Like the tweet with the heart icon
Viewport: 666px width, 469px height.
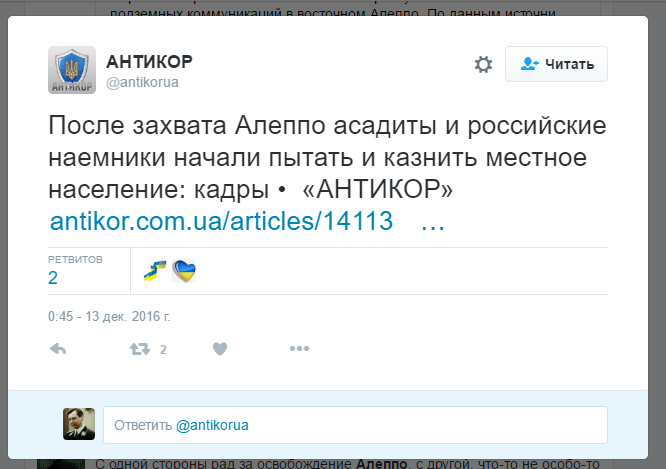point(220,349)
